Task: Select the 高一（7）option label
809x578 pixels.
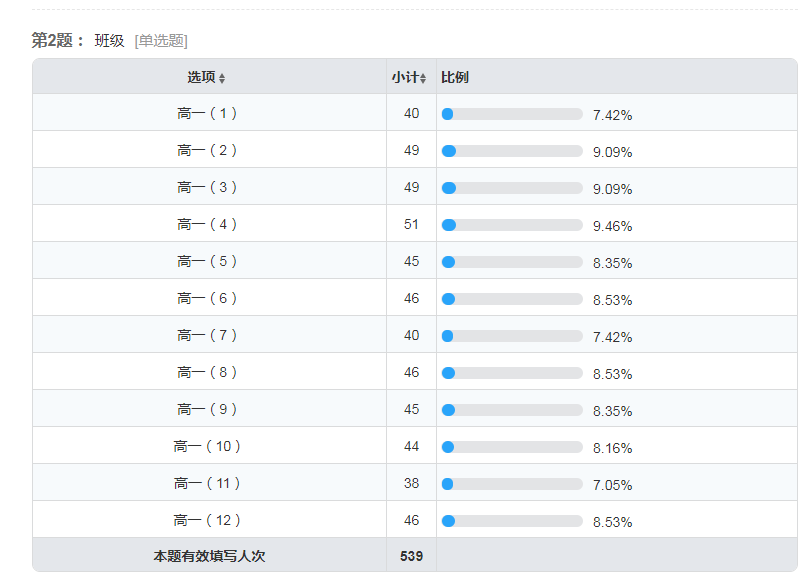Action: coord(207,335)
